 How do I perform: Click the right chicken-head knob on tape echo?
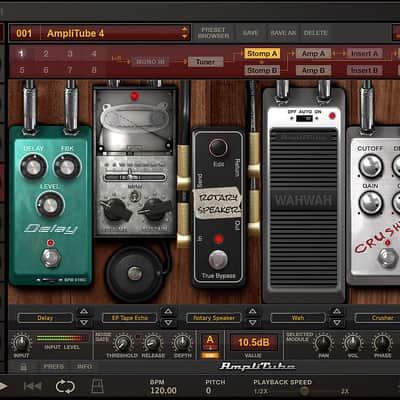point(154,209)
